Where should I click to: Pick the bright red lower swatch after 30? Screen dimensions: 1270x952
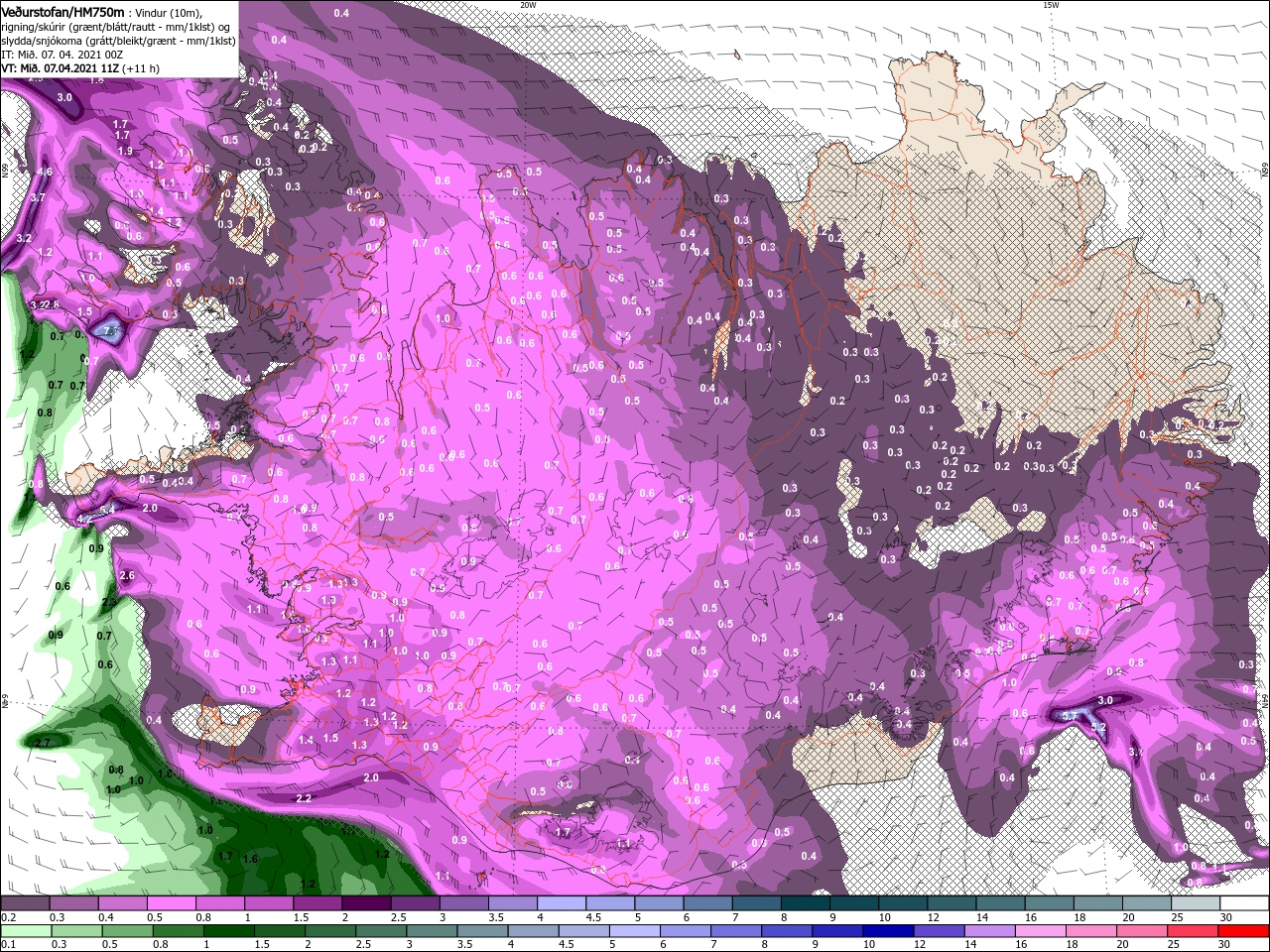coord(1242,931)
